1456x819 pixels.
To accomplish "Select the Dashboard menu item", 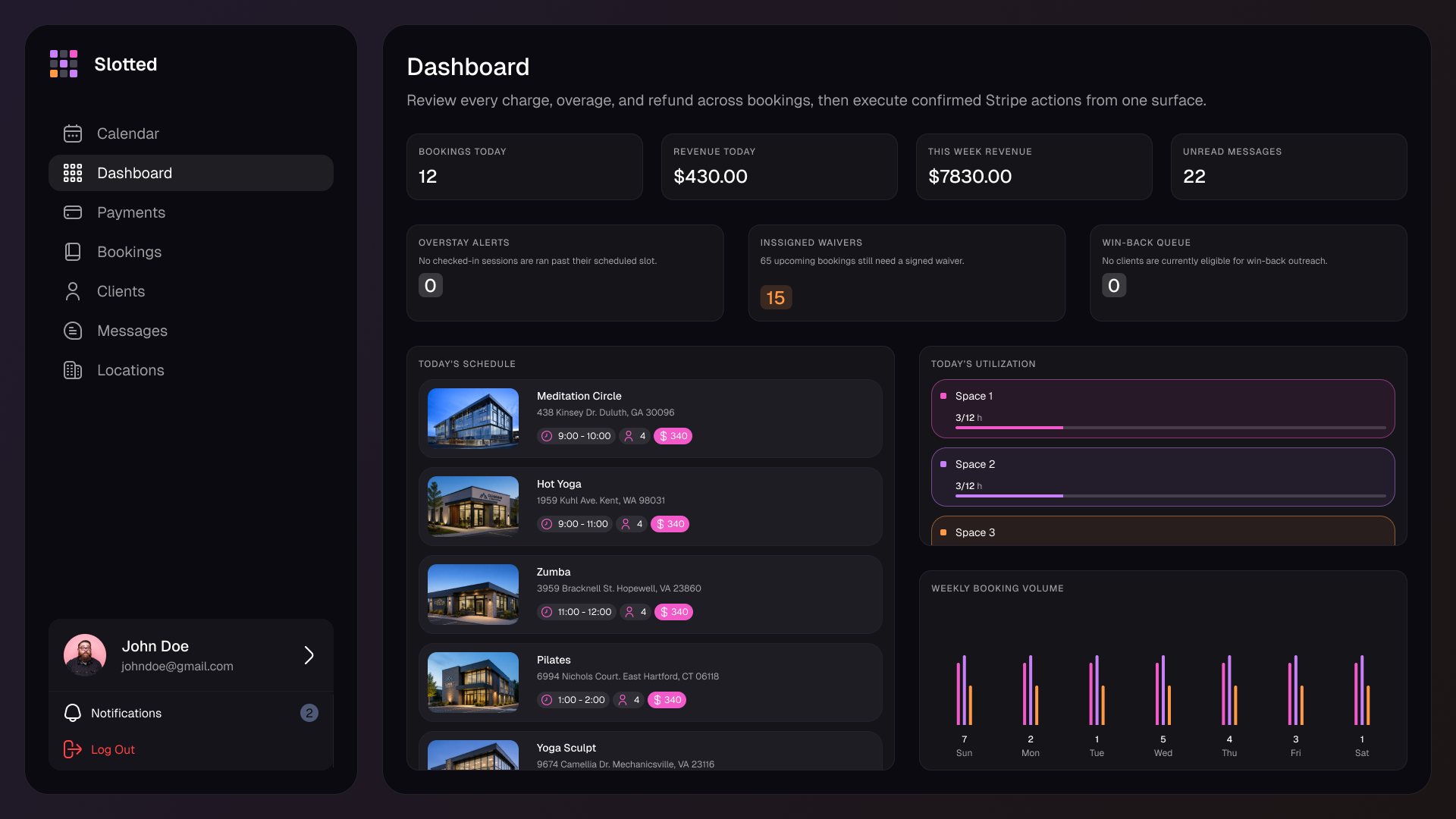I will (191, 173).
